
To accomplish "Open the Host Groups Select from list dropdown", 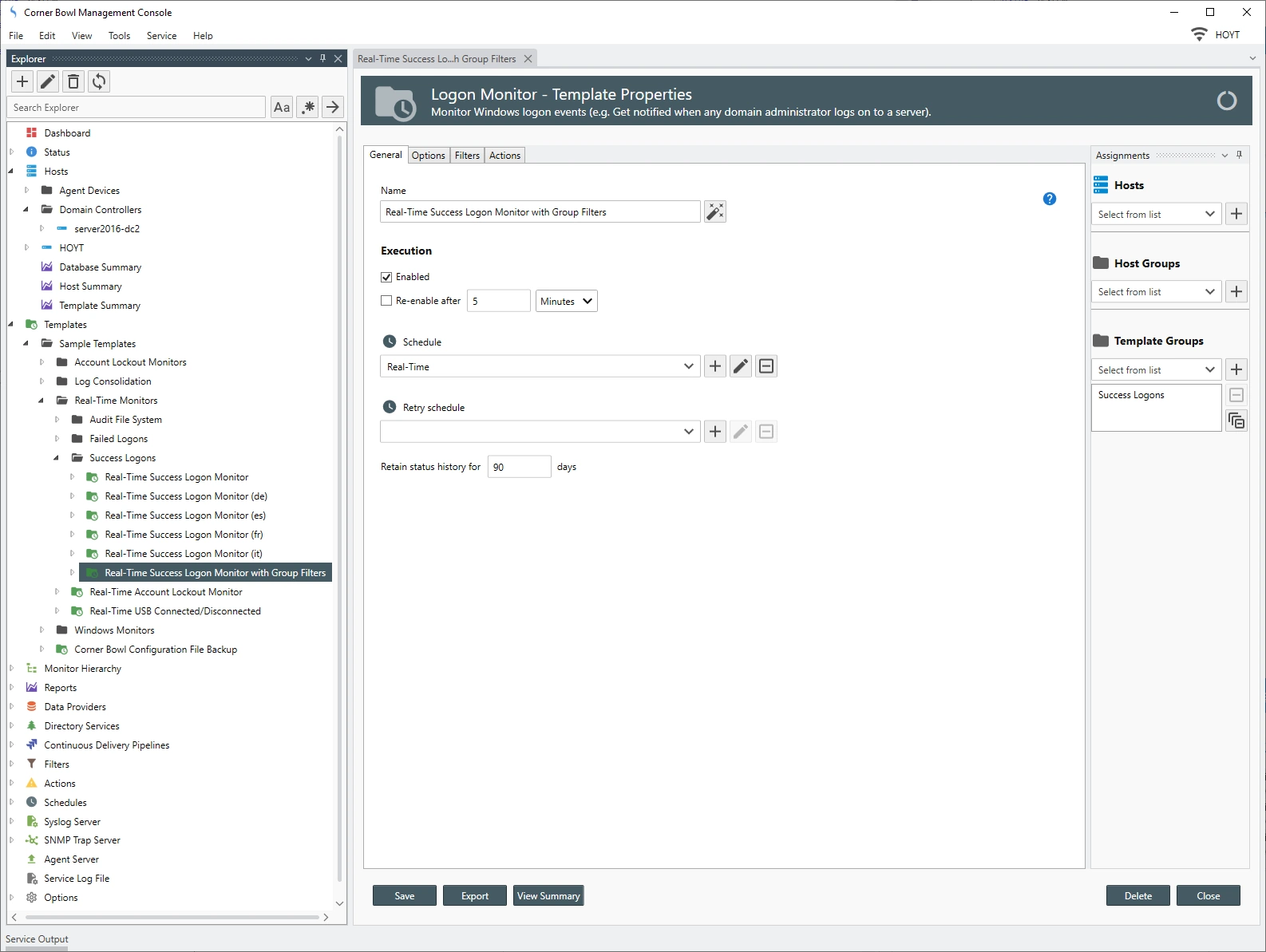I will pyautogui.click(x=1155, y=292).
